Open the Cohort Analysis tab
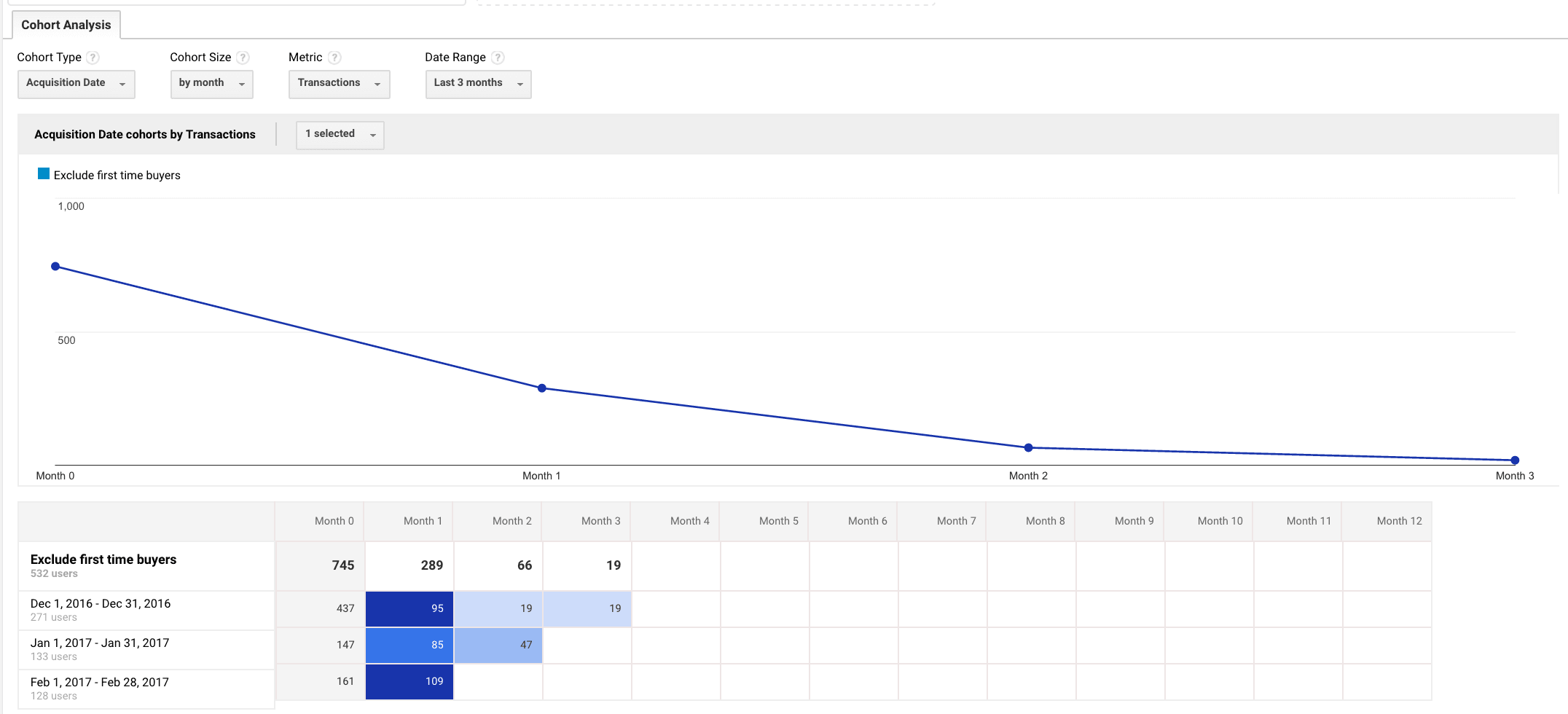The image size is (1568, 714). pos(66,25)
